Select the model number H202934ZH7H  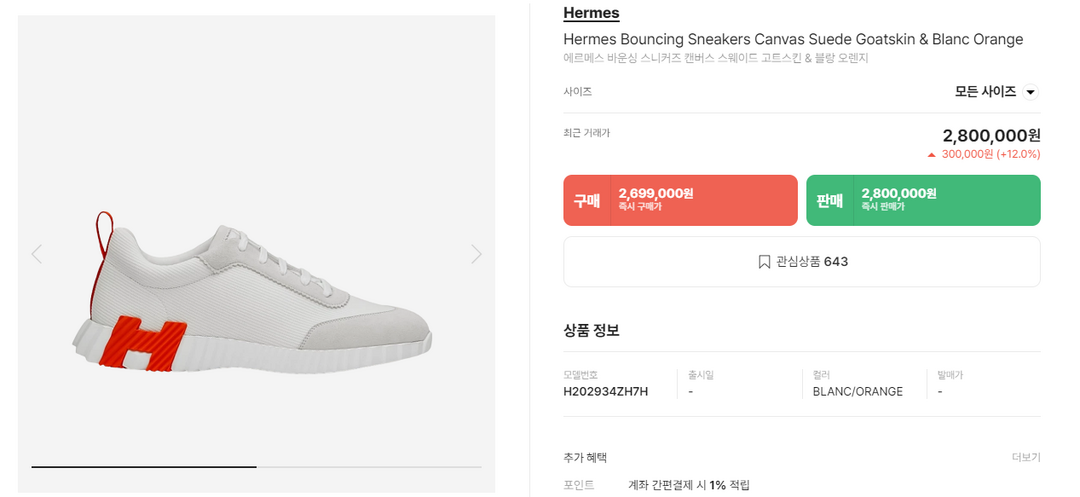tap(605, 392)
